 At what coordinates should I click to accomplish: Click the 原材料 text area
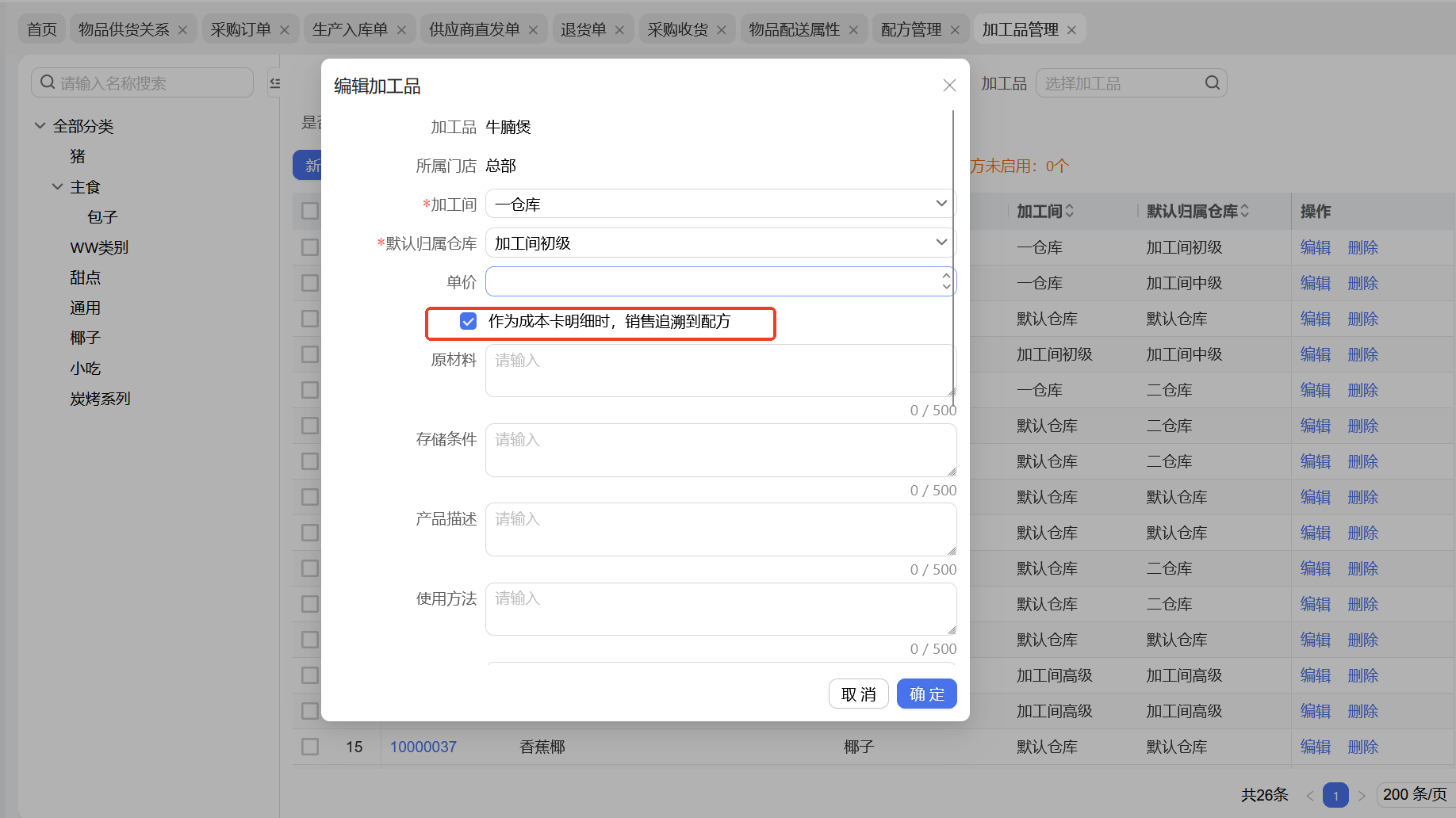click(x=721, y=370)
